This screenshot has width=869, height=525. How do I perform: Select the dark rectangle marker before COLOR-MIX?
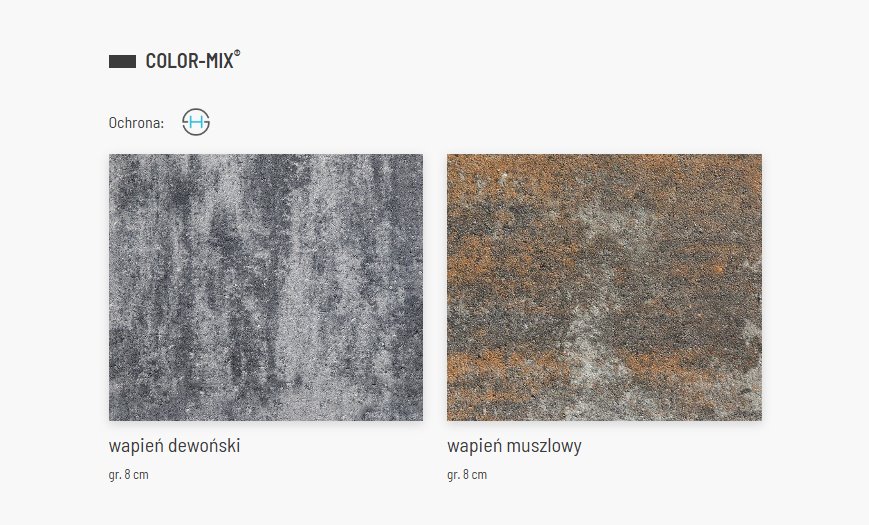(122, 62)
